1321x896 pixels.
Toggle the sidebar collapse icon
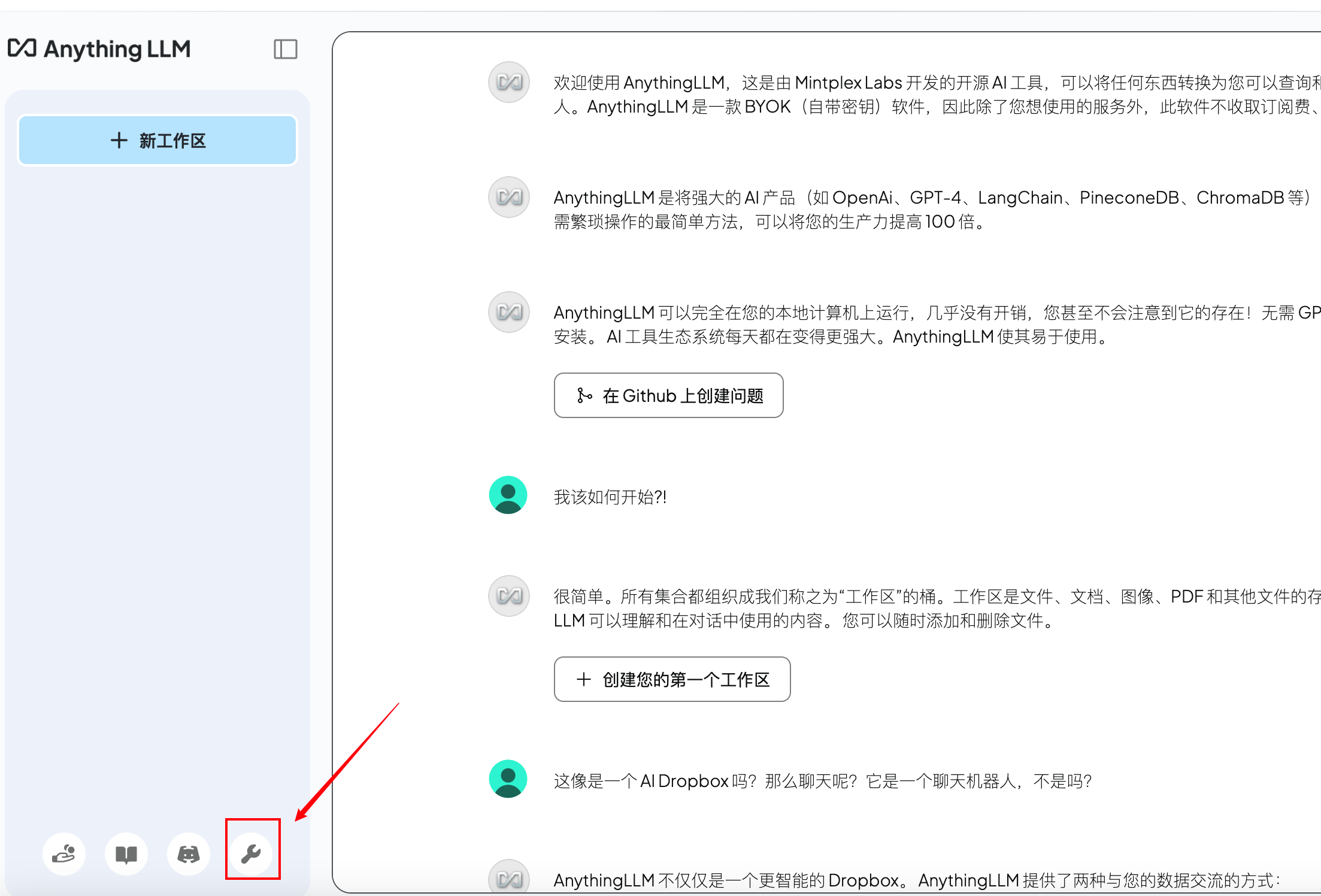(x=285, y=49)
